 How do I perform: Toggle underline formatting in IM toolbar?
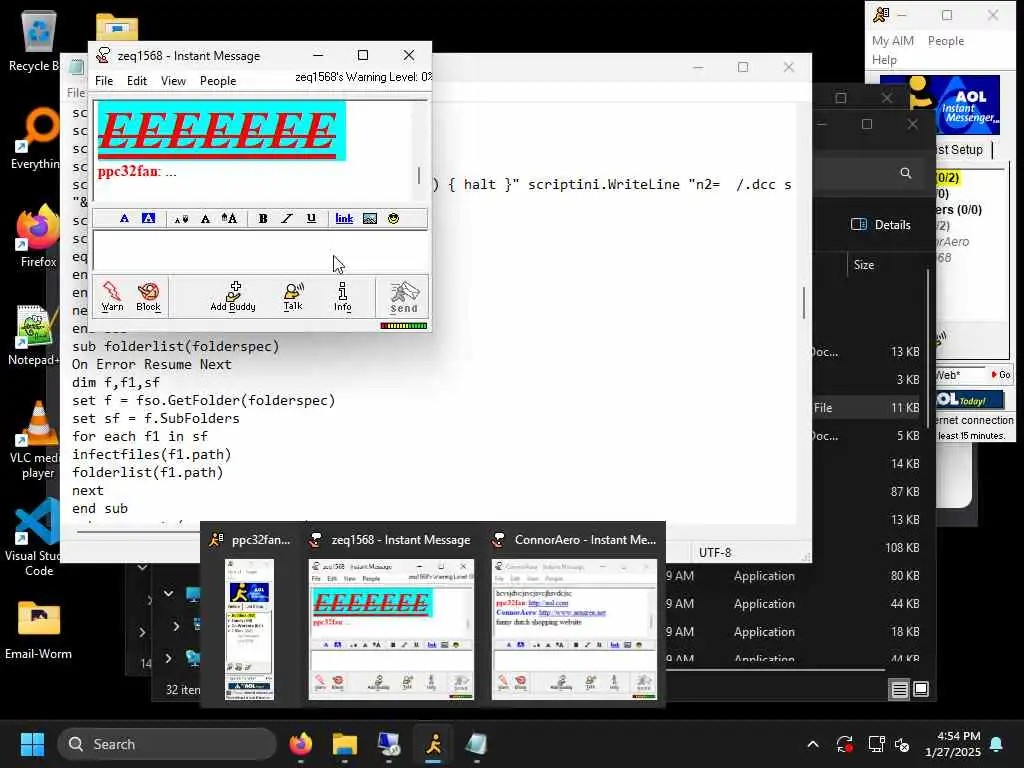pos(312,219)
